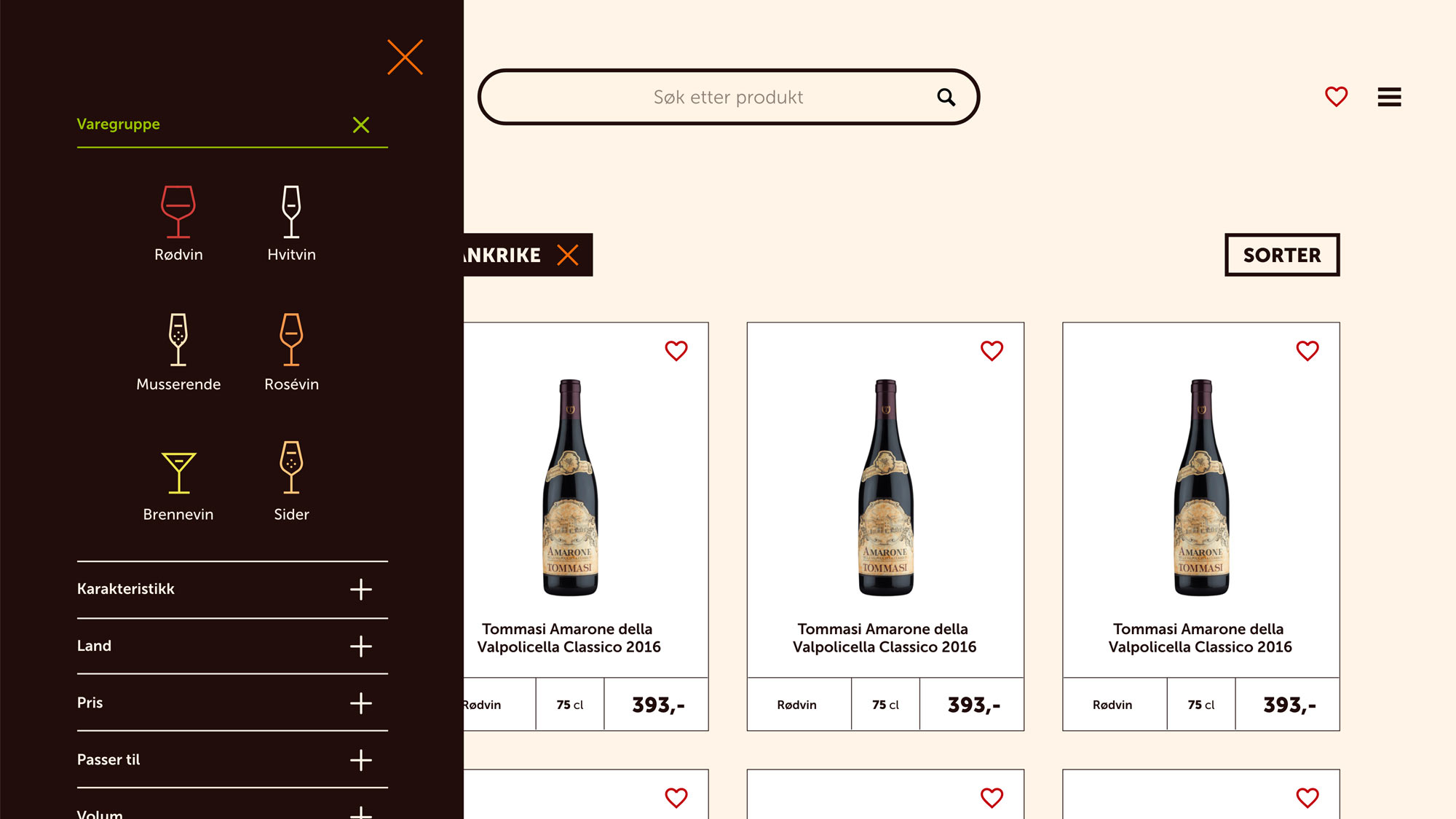Select the Rødvin red wine glass icon
The width and height of the screenshot is (1456, 819).
178,212
